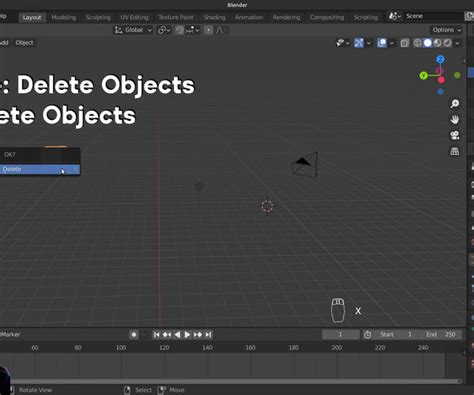Image resolution: width=474 pixels, height=395 pixels.
Task: Open the pivot point dropdown
Action: point(164,30)
